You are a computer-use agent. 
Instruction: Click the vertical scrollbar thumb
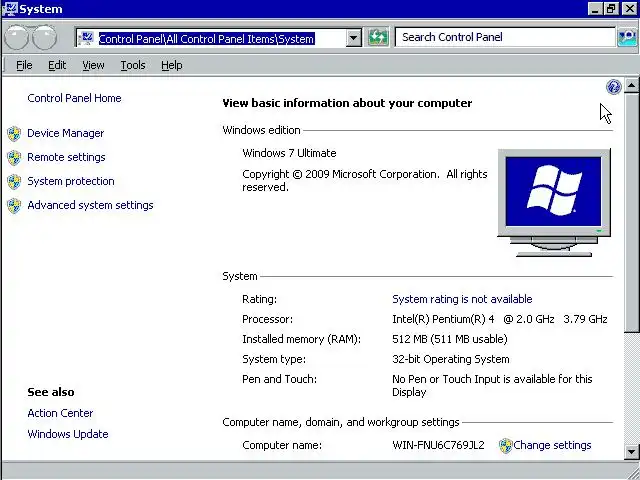(631, 213)
